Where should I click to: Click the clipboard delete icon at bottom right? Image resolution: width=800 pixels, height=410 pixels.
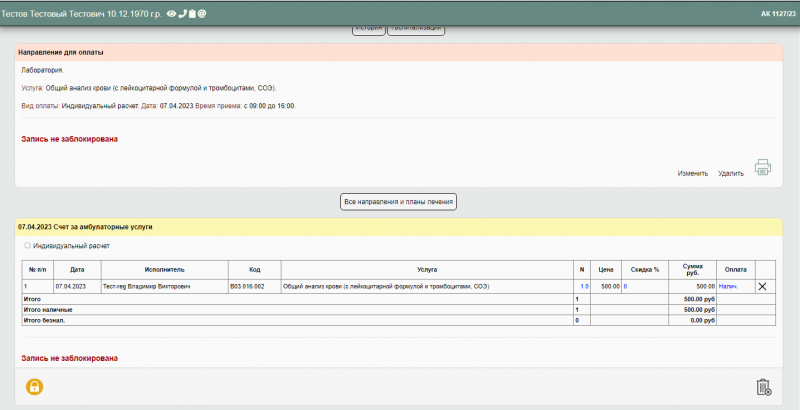point(764,387)
